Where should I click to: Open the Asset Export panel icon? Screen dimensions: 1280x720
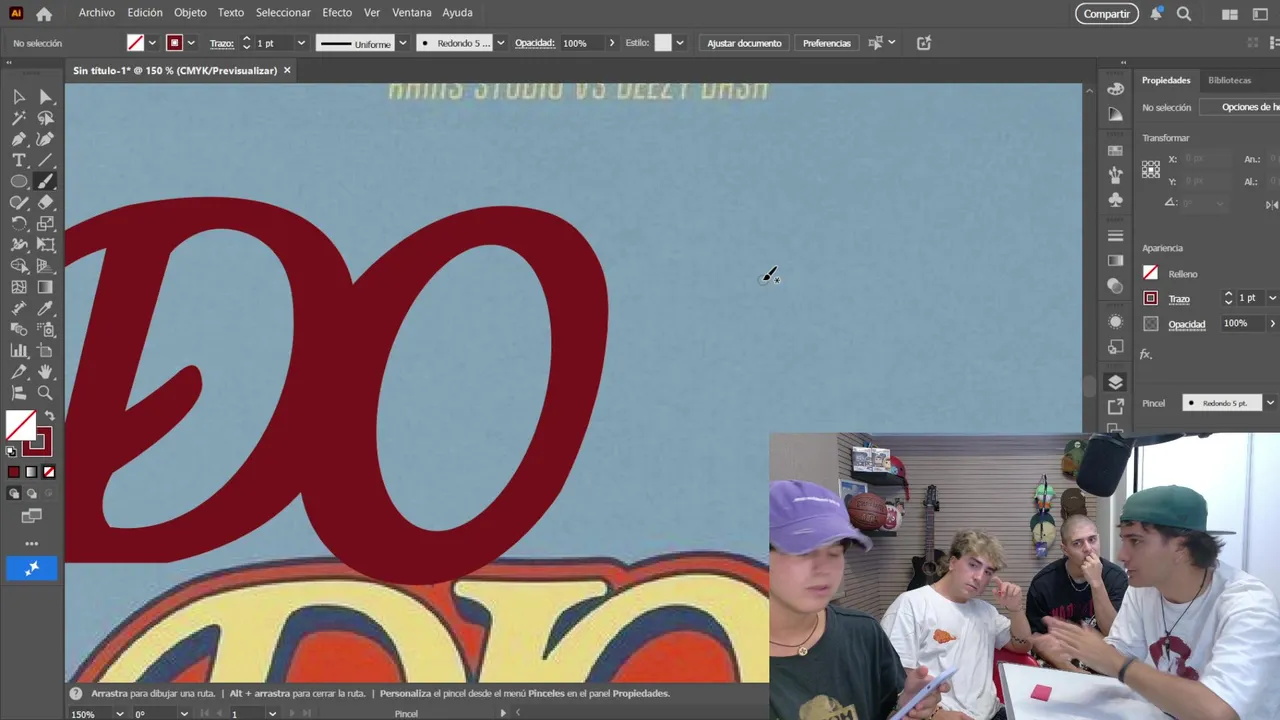pyautogui.click(x=1116, y=406)
